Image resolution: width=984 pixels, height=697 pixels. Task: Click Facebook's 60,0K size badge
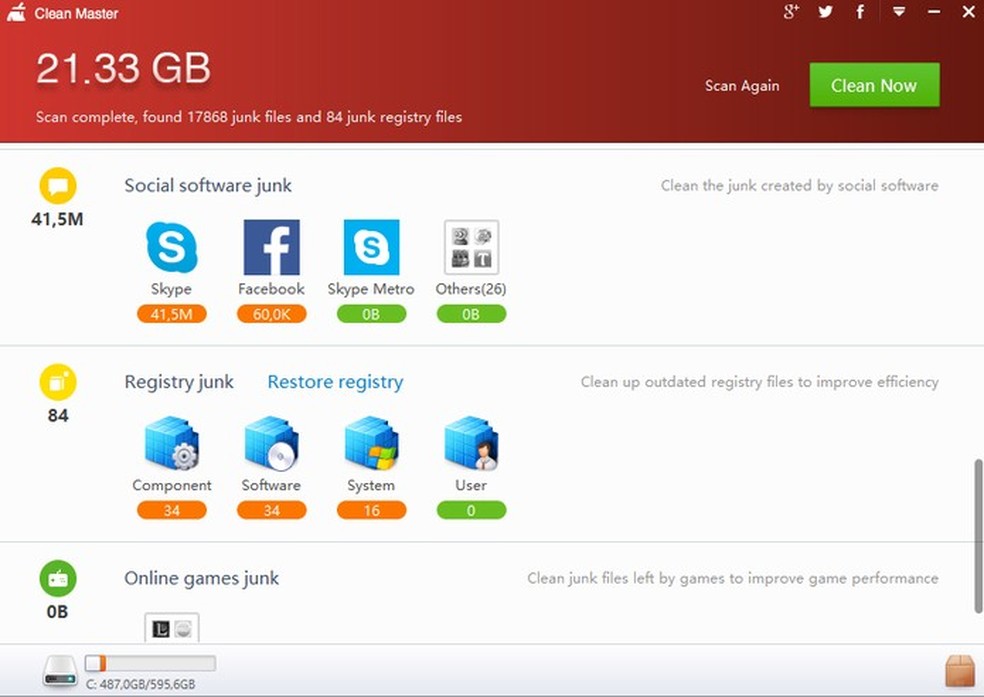point(271,314)
